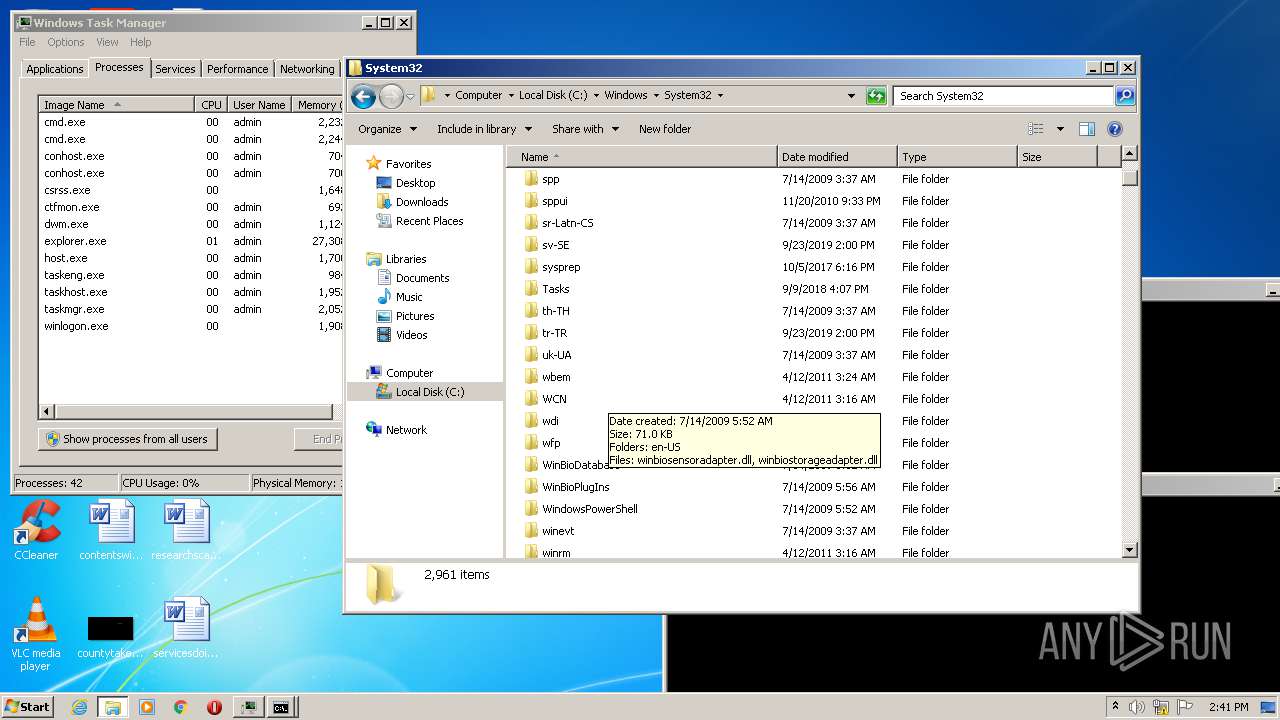The width and height of the screenshot is (1280, 720).
Task: Select Network in the navigation pane
Action: (x=406, y=430)
